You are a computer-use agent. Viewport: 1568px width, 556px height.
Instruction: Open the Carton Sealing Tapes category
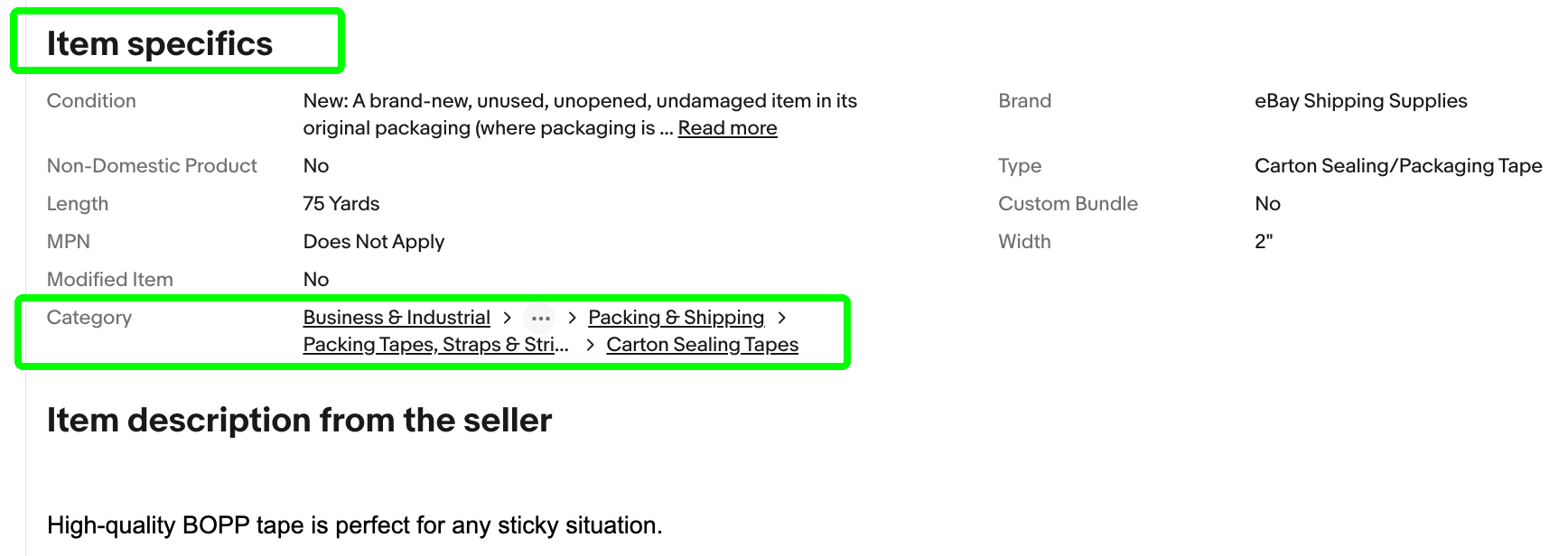pos(703,344)
